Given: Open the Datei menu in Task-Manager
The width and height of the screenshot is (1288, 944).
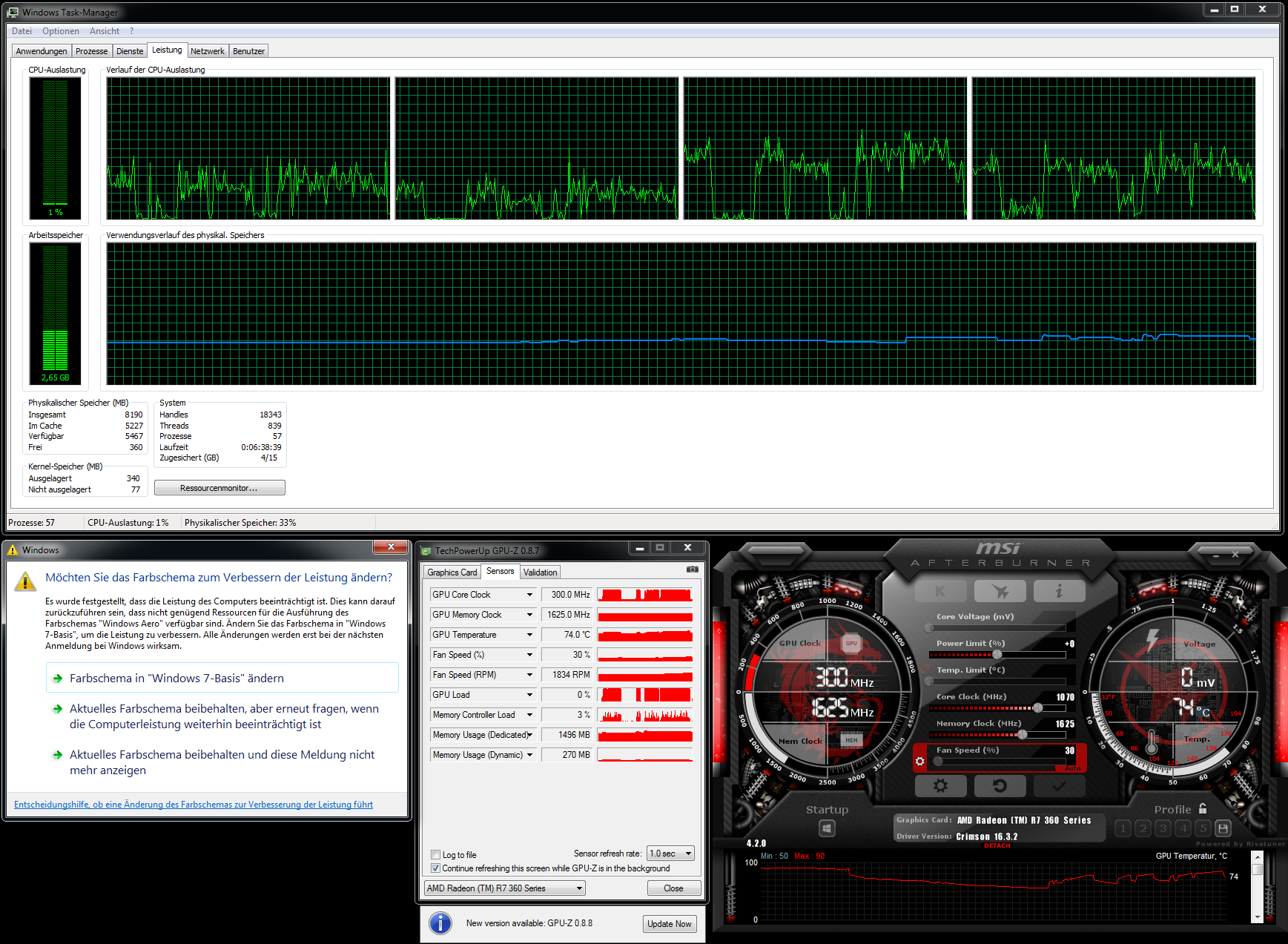Looking at the screenshot, I should 22,31.
